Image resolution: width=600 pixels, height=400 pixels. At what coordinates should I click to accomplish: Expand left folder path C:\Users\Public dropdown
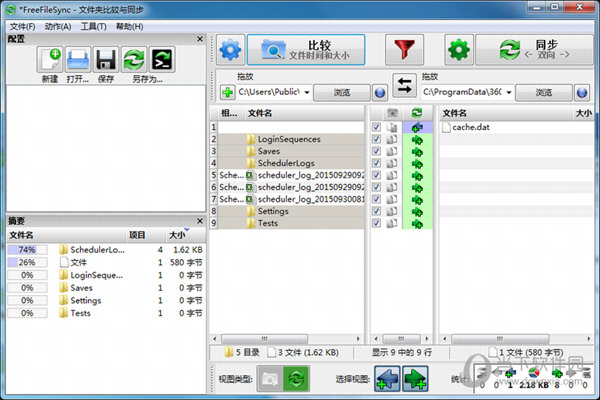tap(307, 93)
